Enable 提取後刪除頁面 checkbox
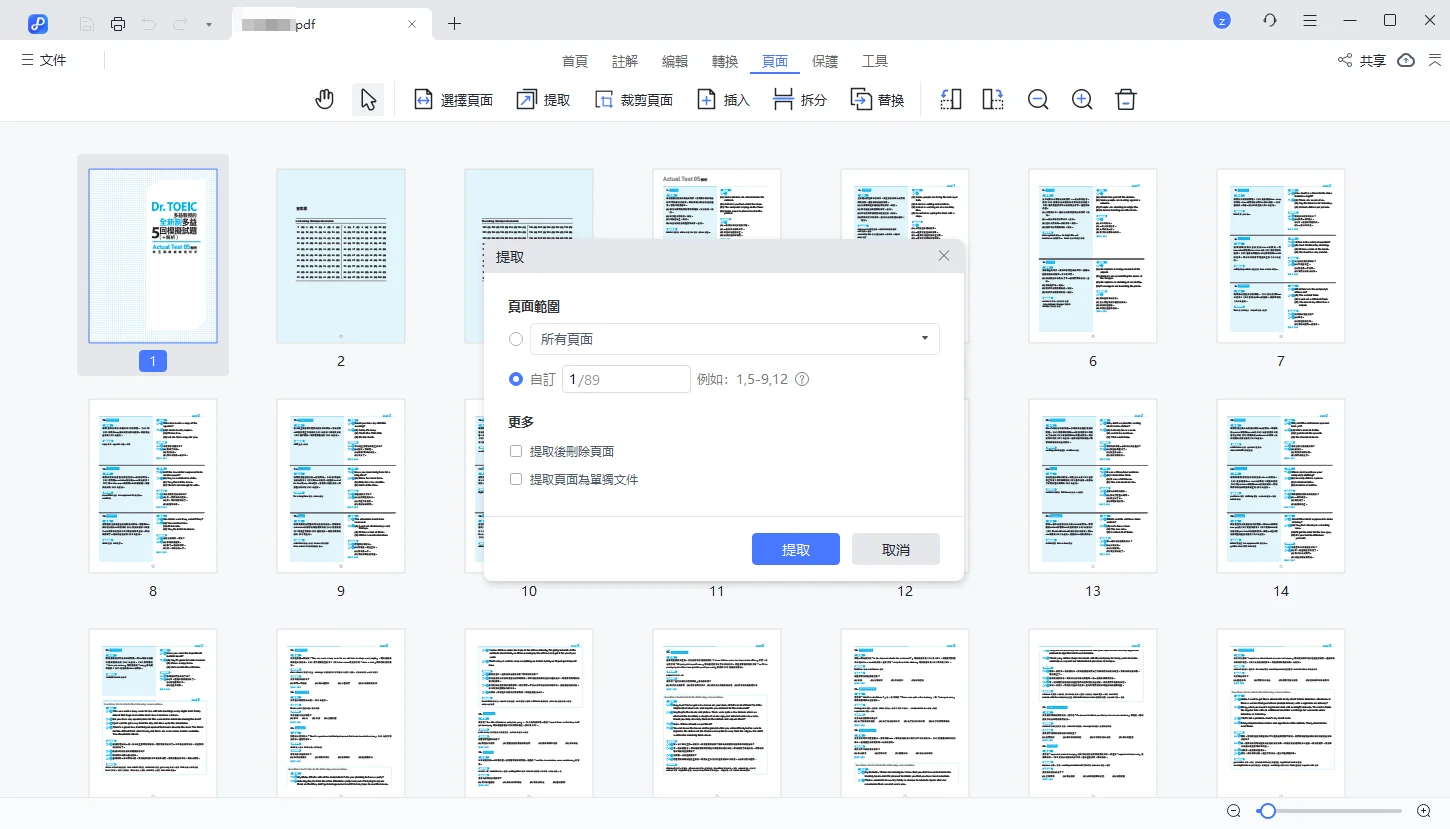Screen dimensions: 1450x829 [516, 451]
